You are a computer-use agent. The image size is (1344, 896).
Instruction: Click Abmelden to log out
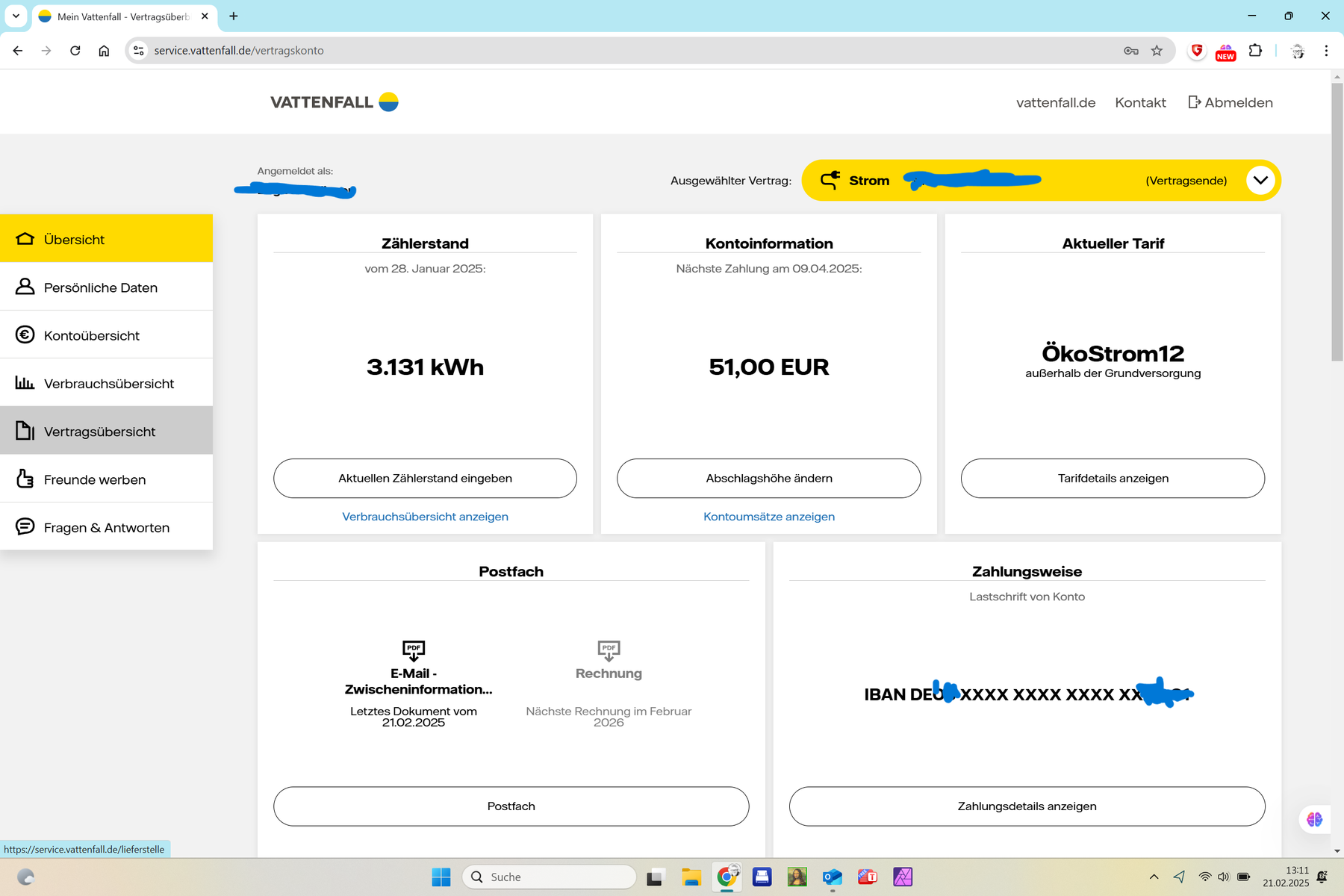1231,102
